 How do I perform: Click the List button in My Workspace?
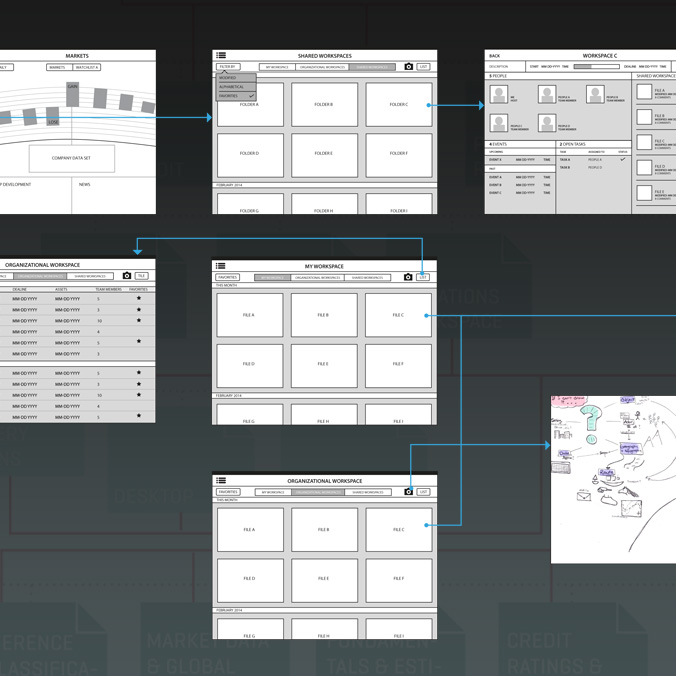click(422, 277)
